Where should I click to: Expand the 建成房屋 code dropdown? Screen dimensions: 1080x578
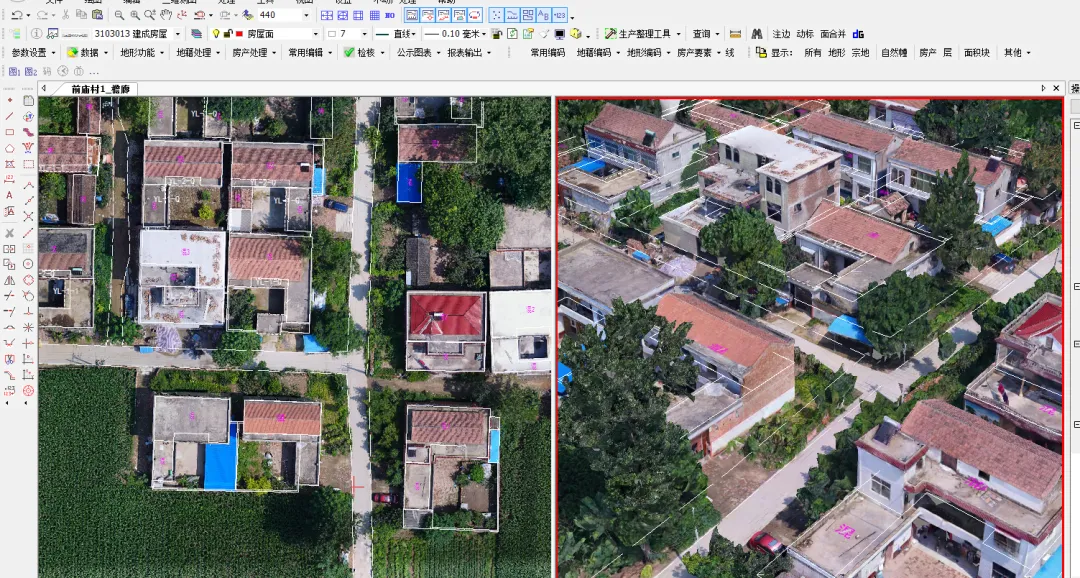click(179, 32)
